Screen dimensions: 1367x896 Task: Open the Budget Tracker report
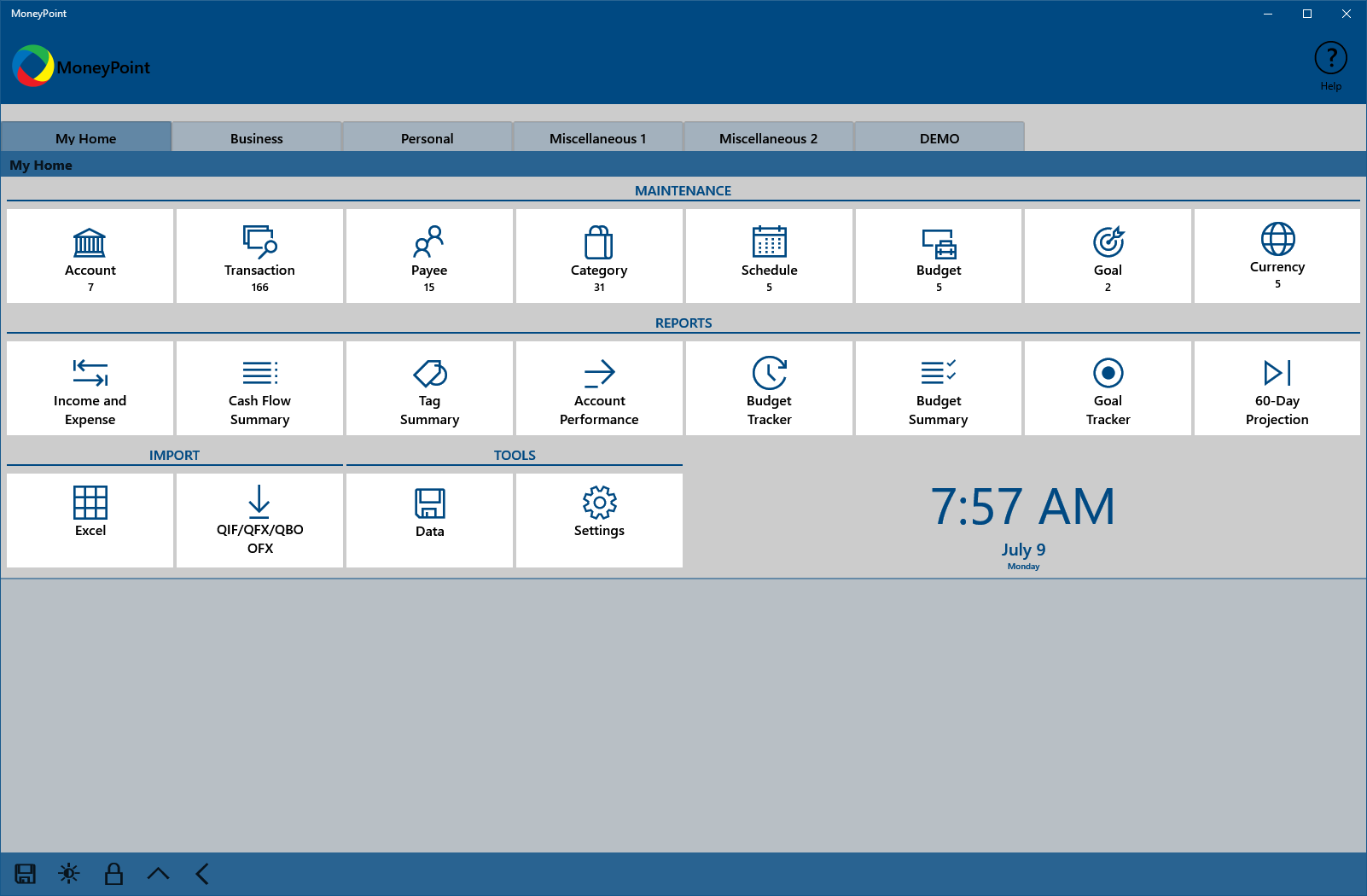tap(769, 388)
